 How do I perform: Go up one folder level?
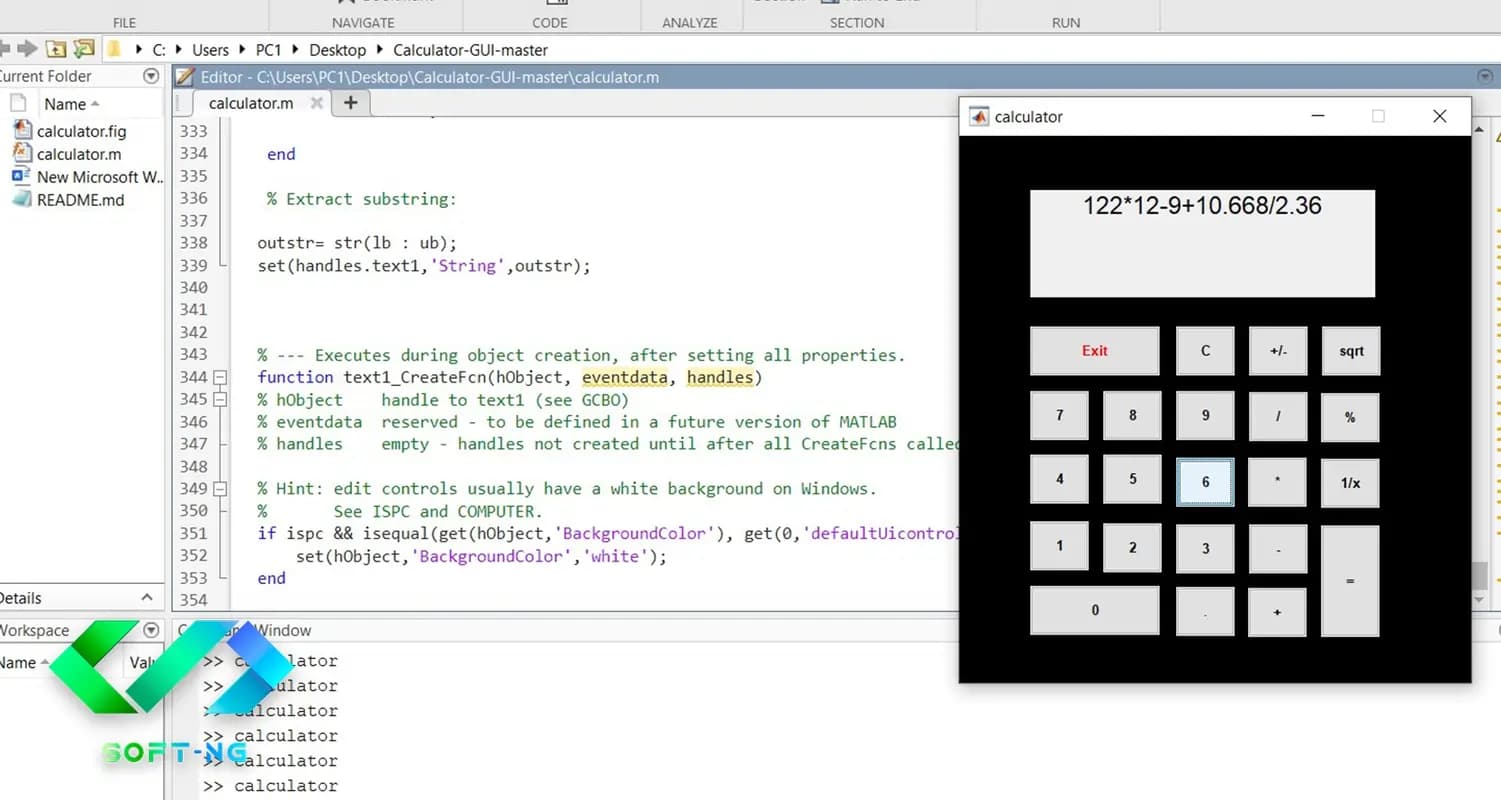[56, 49]
